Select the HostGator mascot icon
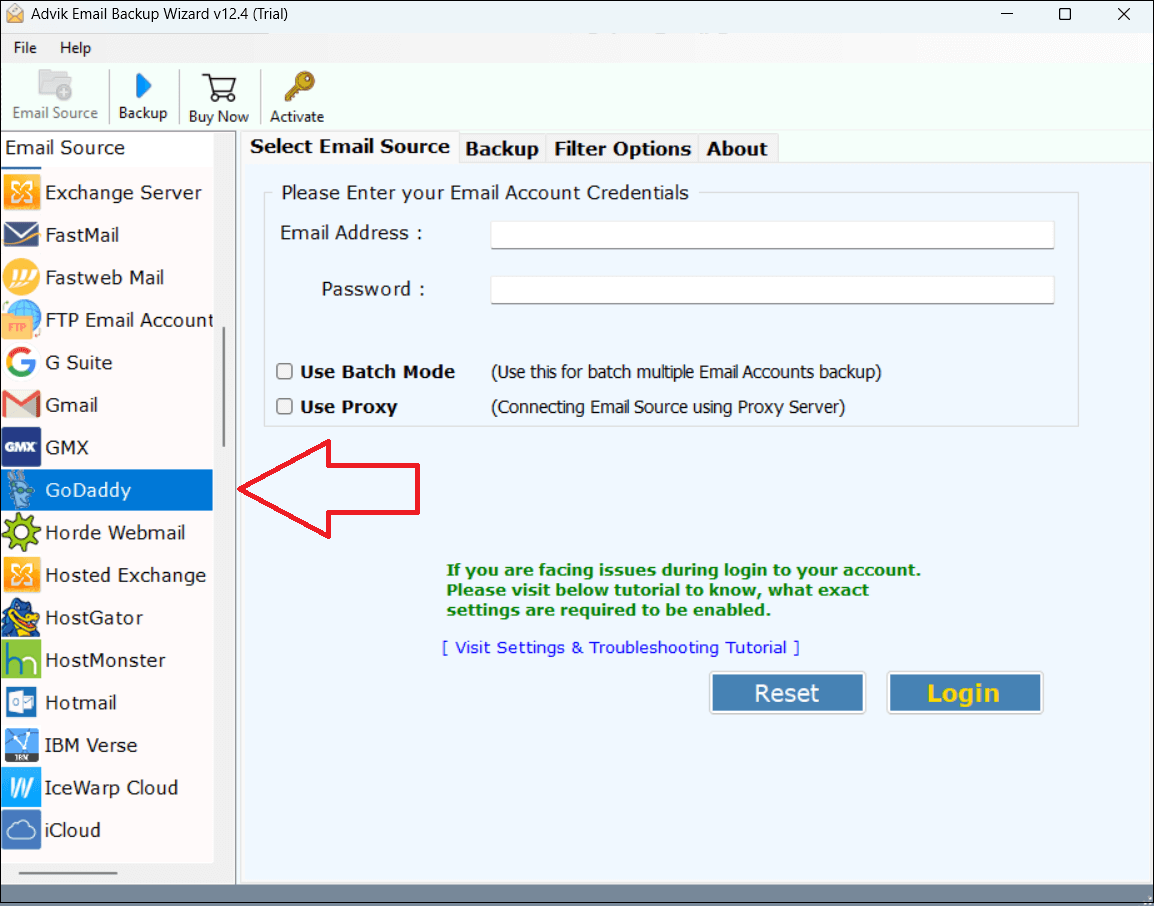Viewport: 1154px width, 906px height. [x=21, y=618]
